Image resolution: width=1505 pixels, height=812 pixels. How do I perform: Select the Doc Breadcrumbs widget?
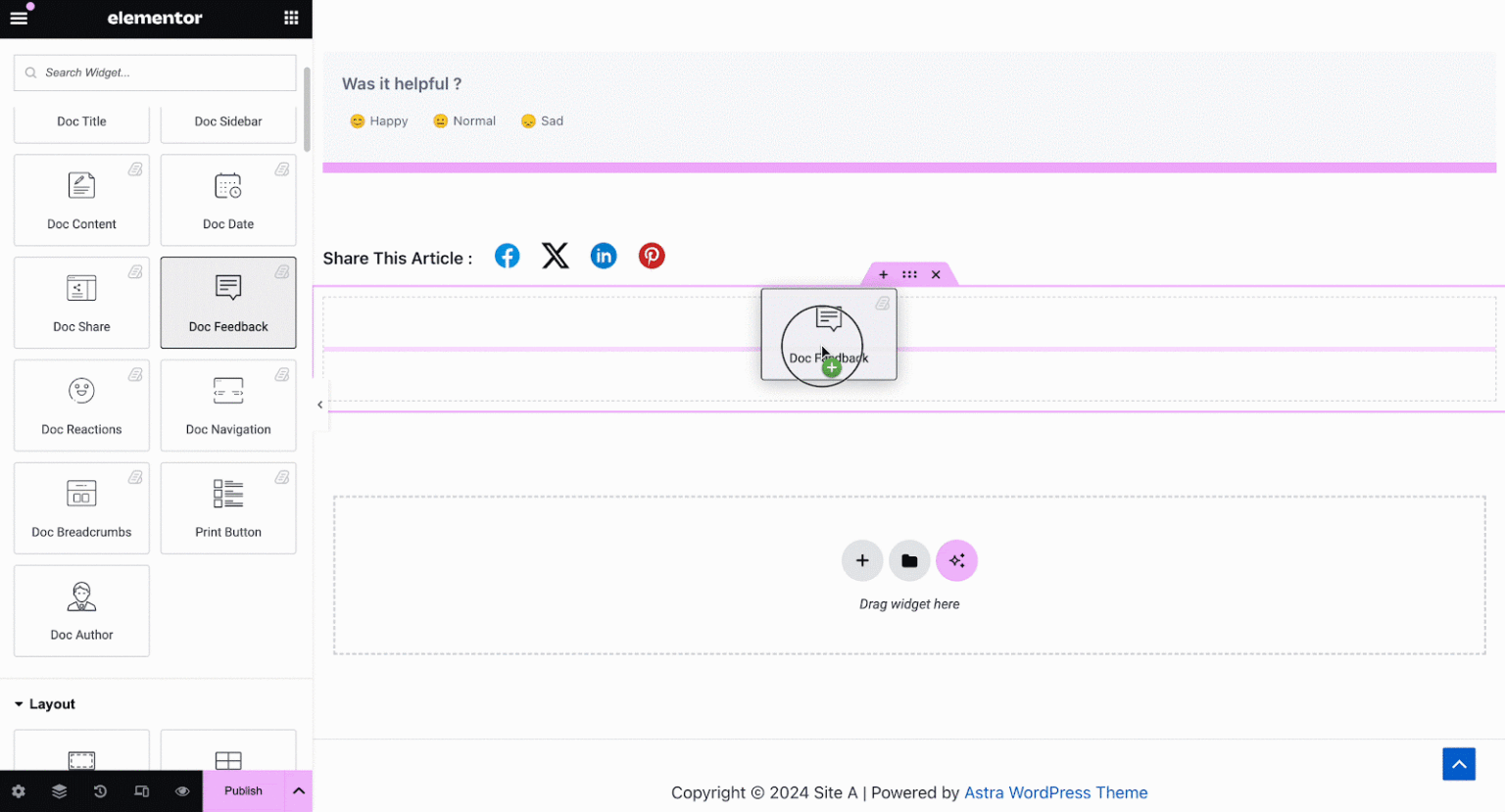81,508
